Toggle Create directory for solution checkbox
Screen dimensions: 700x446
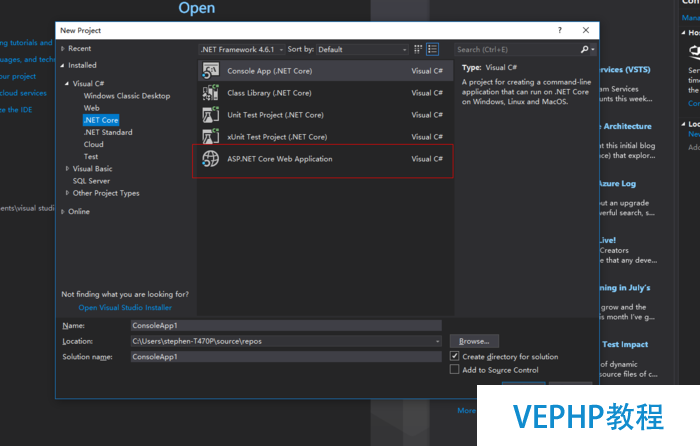454,356
